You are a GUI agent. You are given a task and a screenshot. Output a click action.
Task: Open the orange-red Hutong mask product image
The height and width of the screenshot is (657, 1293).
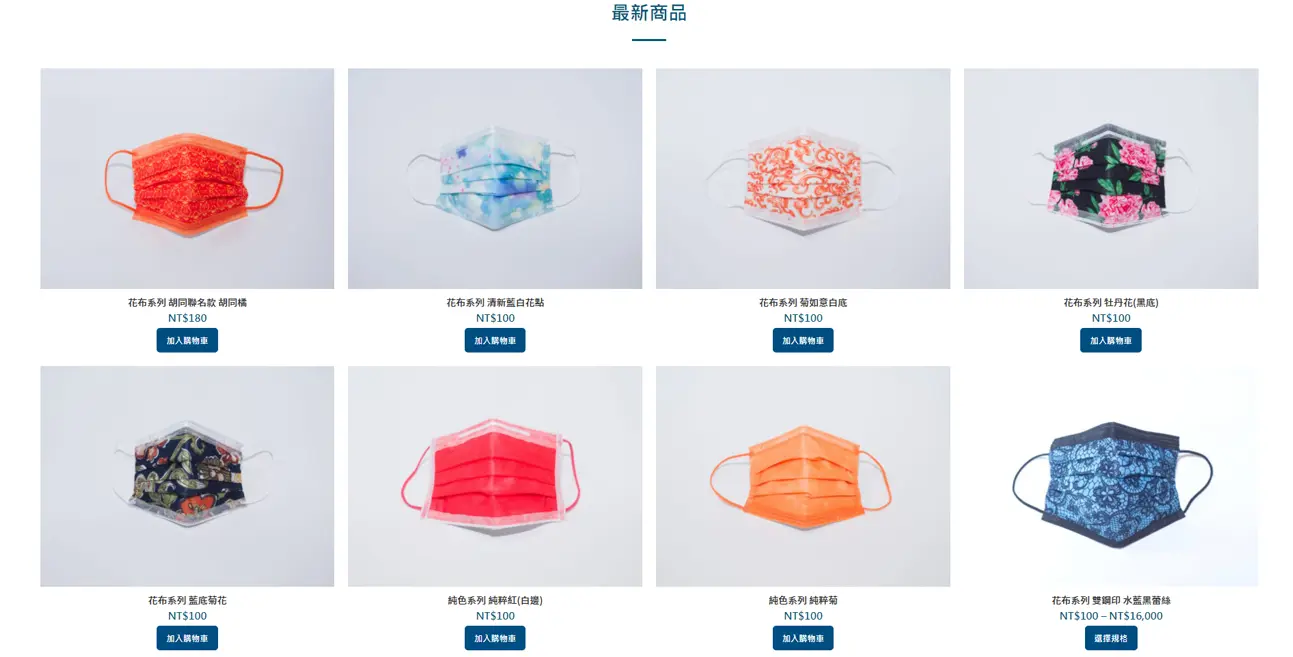pyautogui.click(x=187, y=179)
